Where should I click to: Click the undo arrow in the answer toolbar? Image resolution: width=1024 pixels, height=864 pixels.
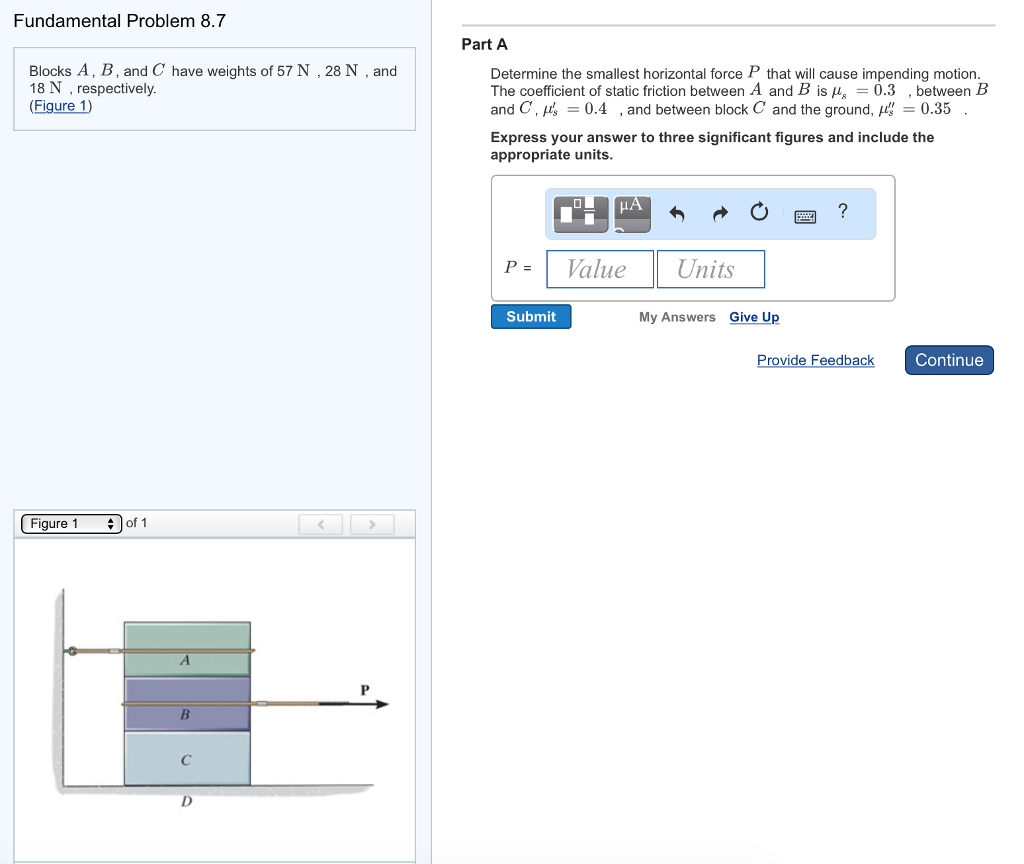(x=677, y=212)
